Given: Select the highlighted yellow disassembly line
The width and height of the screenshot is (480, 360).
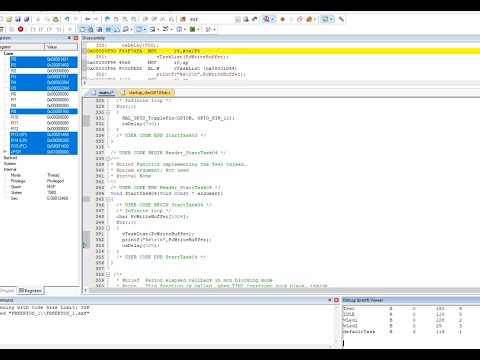Looking at the screenshot, I should 283,51.
